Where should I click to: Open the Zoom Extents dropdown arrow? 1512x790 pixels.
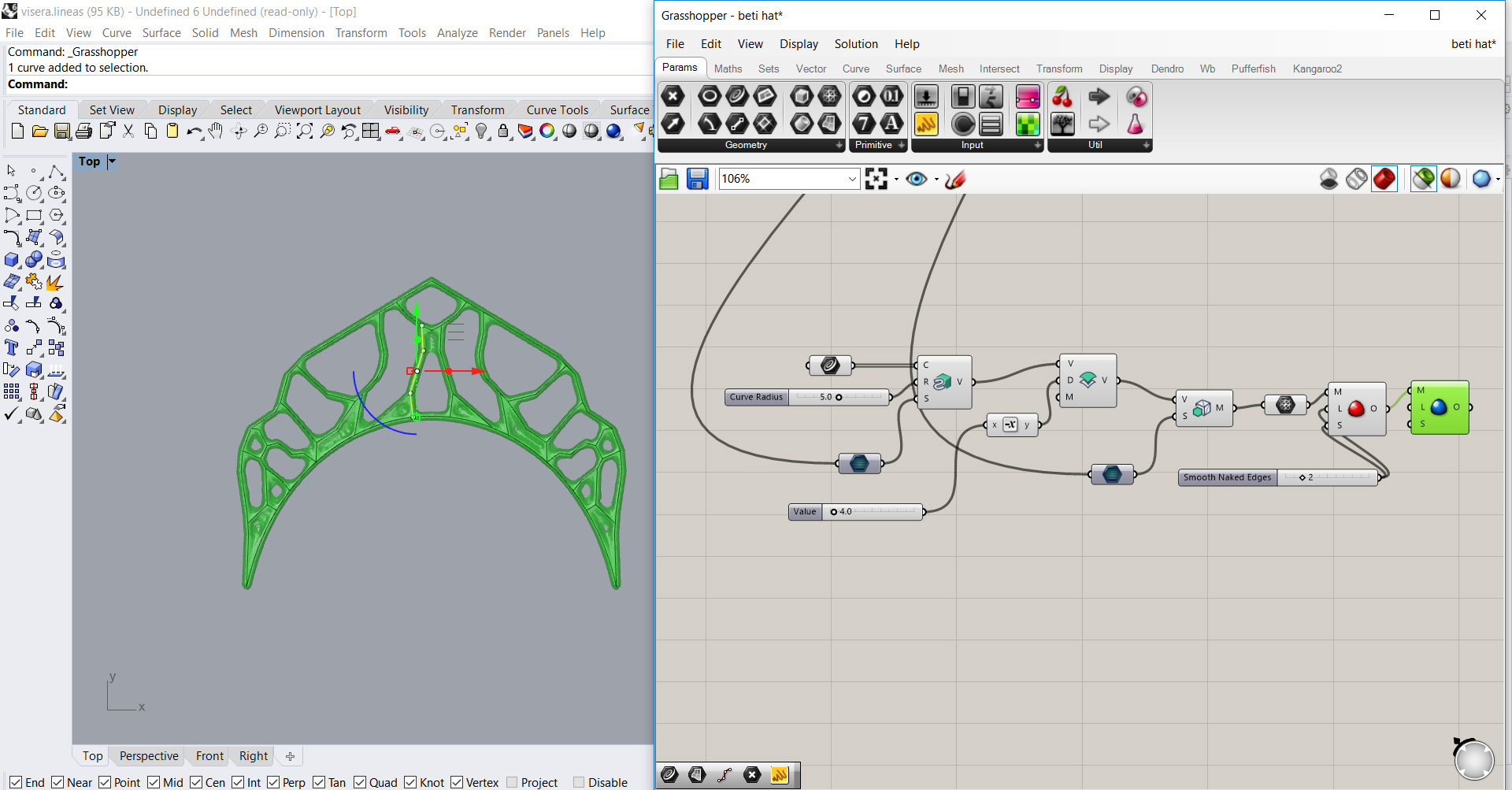pyautogui.click(x=896, y=180)
